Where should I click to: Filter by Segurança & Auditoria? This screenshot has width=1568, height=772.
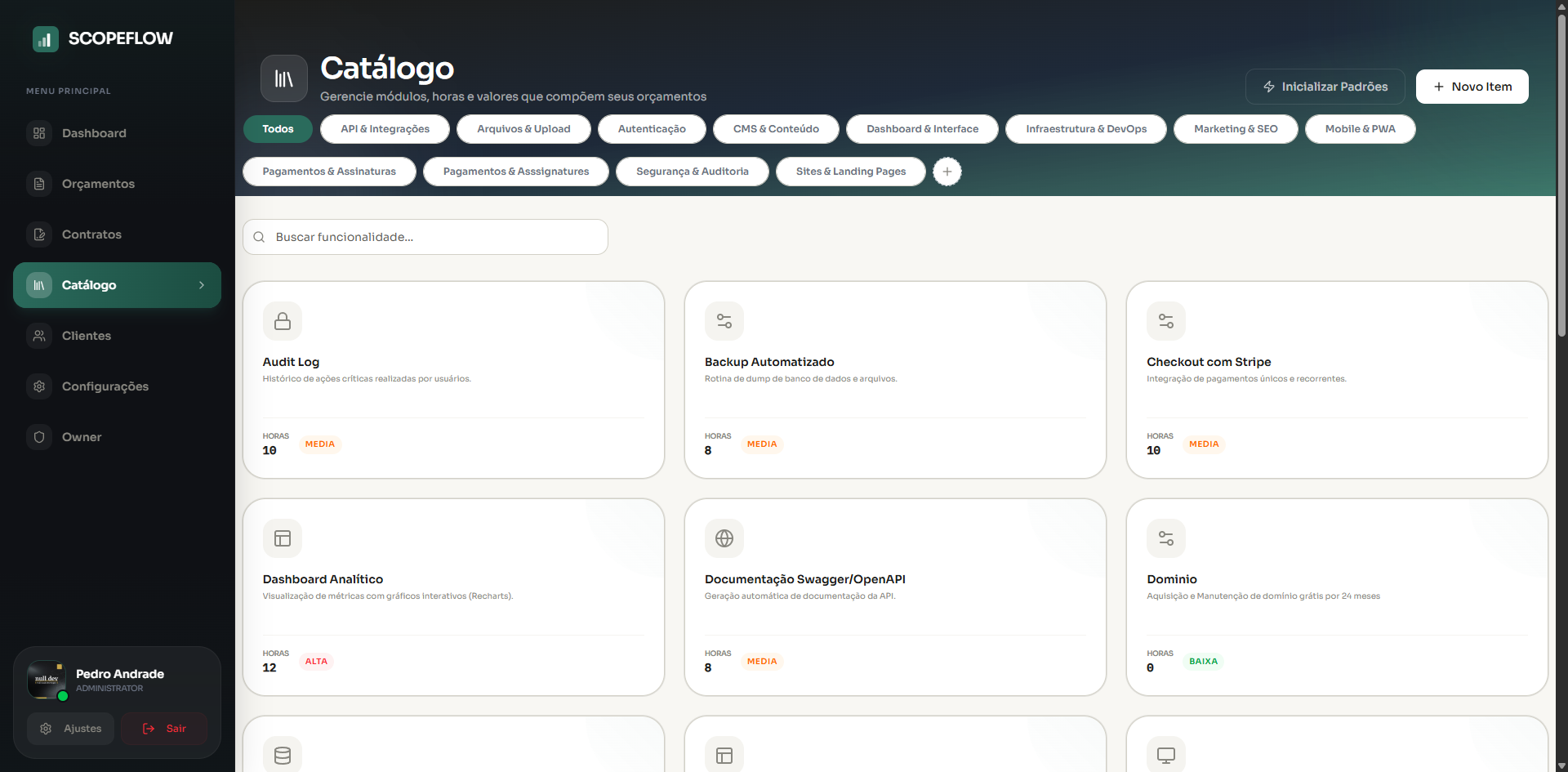pos(692,172)
